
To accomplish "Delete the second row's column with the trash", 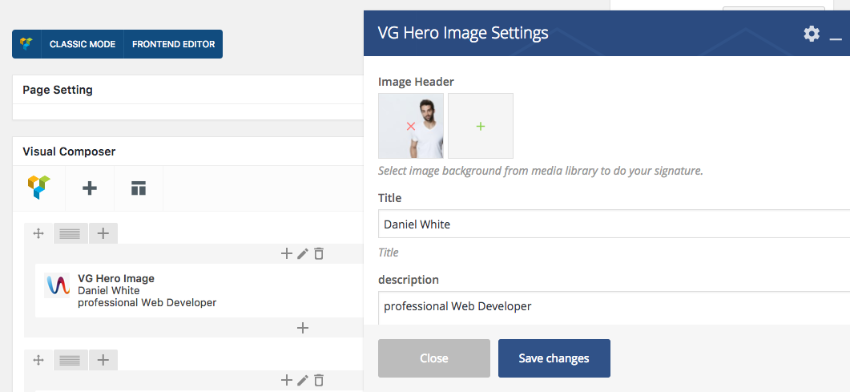I will tap(319, 380).
